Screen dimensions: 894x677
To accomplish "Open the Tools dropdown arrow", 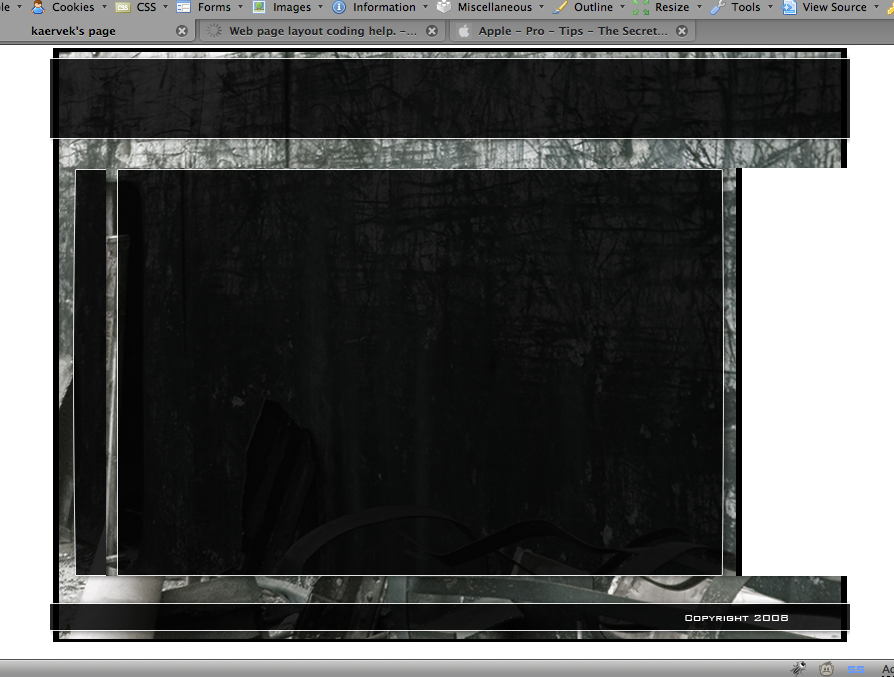I will [770, 7].
